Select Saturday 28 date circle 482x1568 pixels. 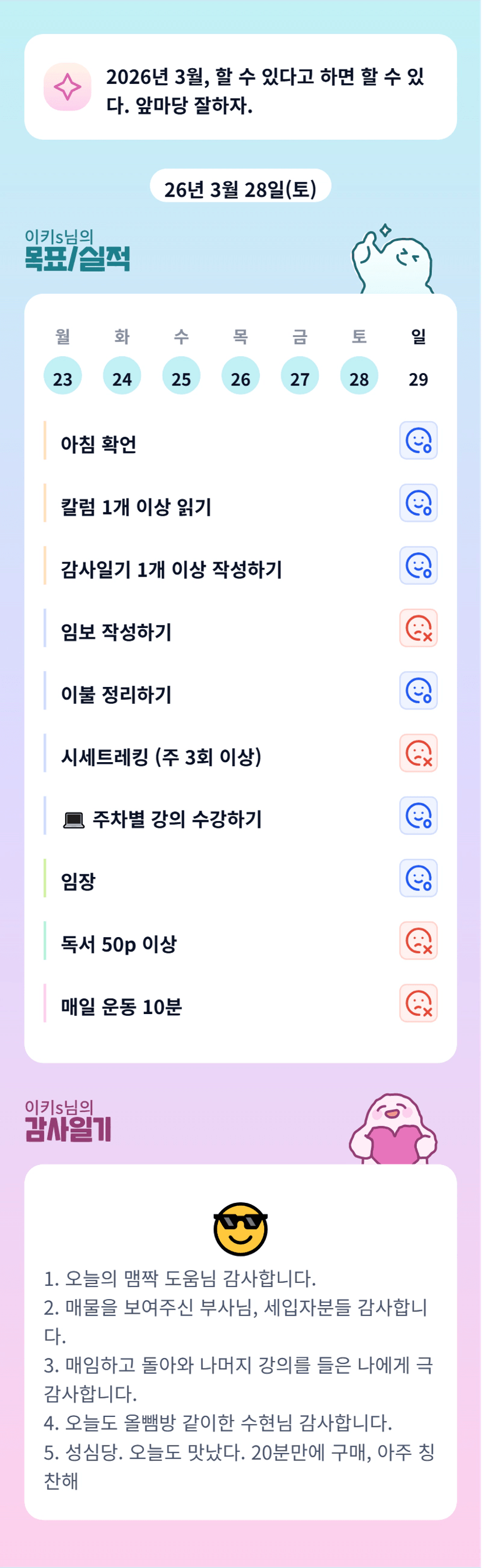359,376
